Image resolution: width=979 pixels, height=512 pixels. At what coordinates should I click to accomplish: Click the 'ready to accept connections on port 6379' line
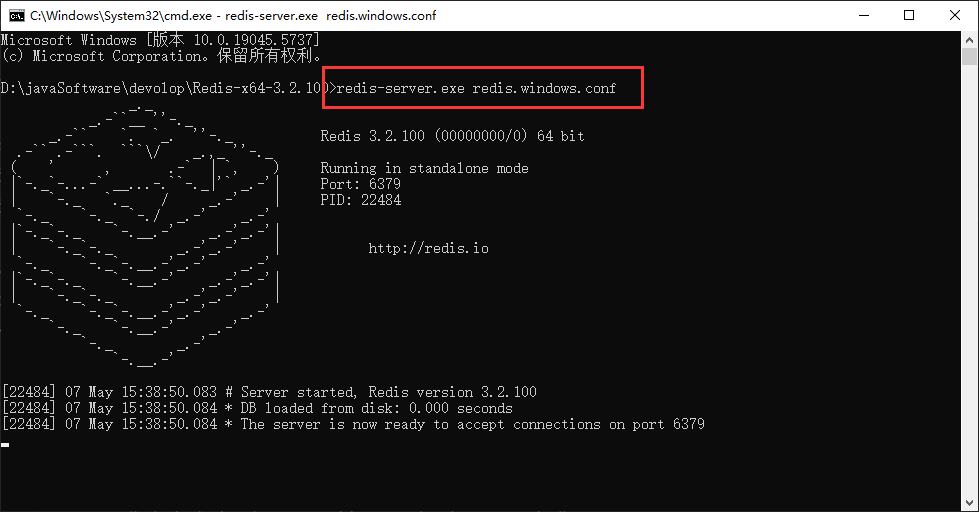click(x=353, y=425)
